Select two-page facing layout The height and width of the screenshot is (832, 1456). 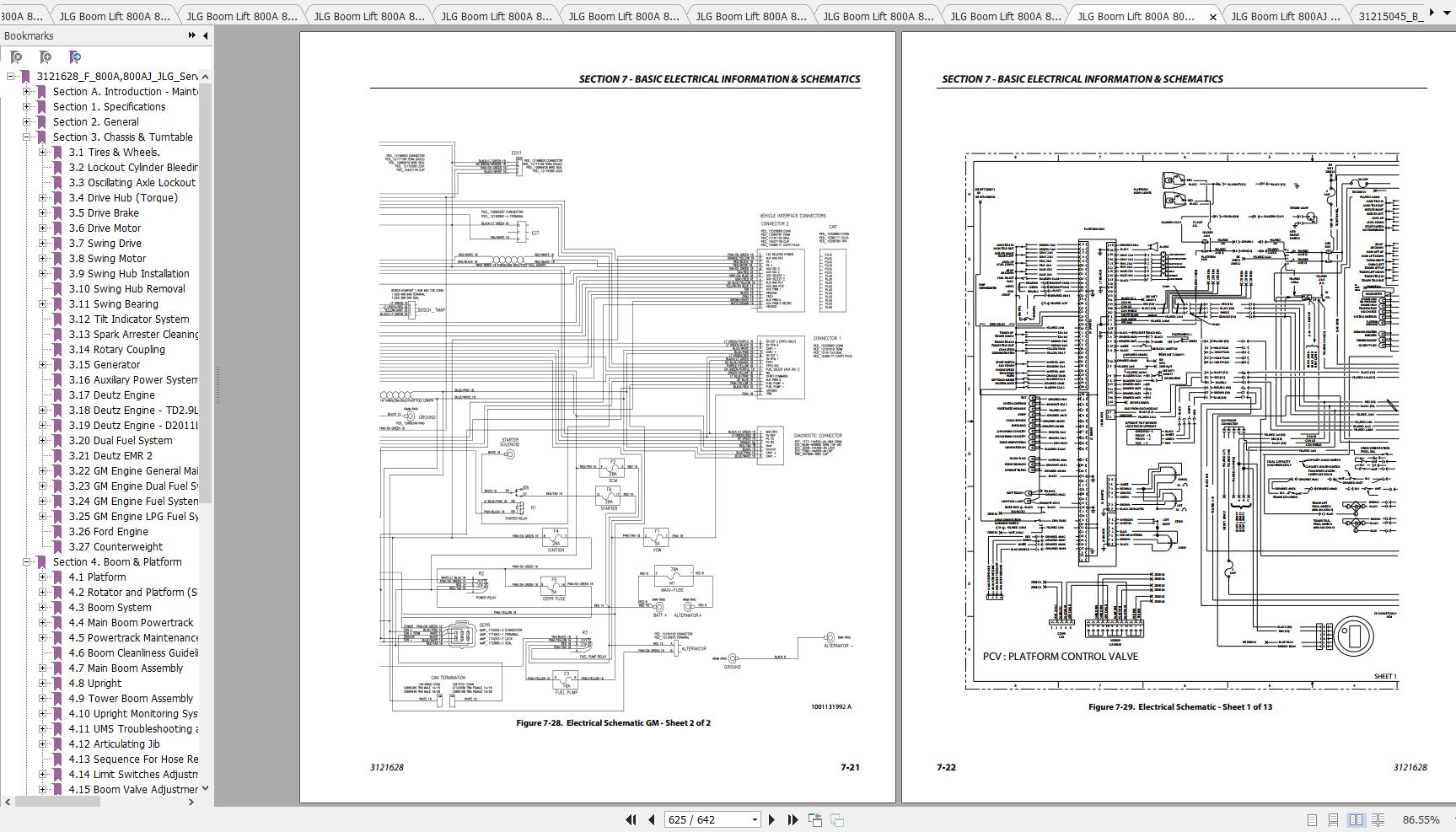(1356, 819)
